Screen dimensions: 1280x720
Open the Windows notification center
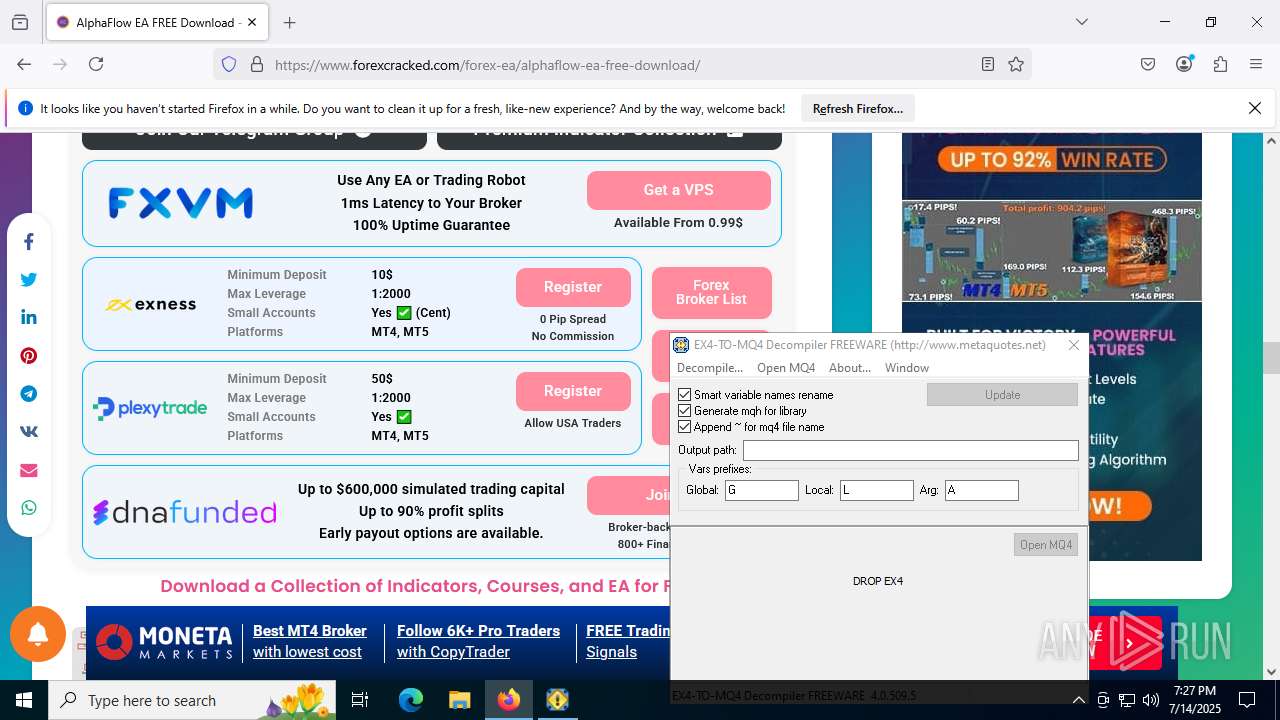(x=1247, y=700)
